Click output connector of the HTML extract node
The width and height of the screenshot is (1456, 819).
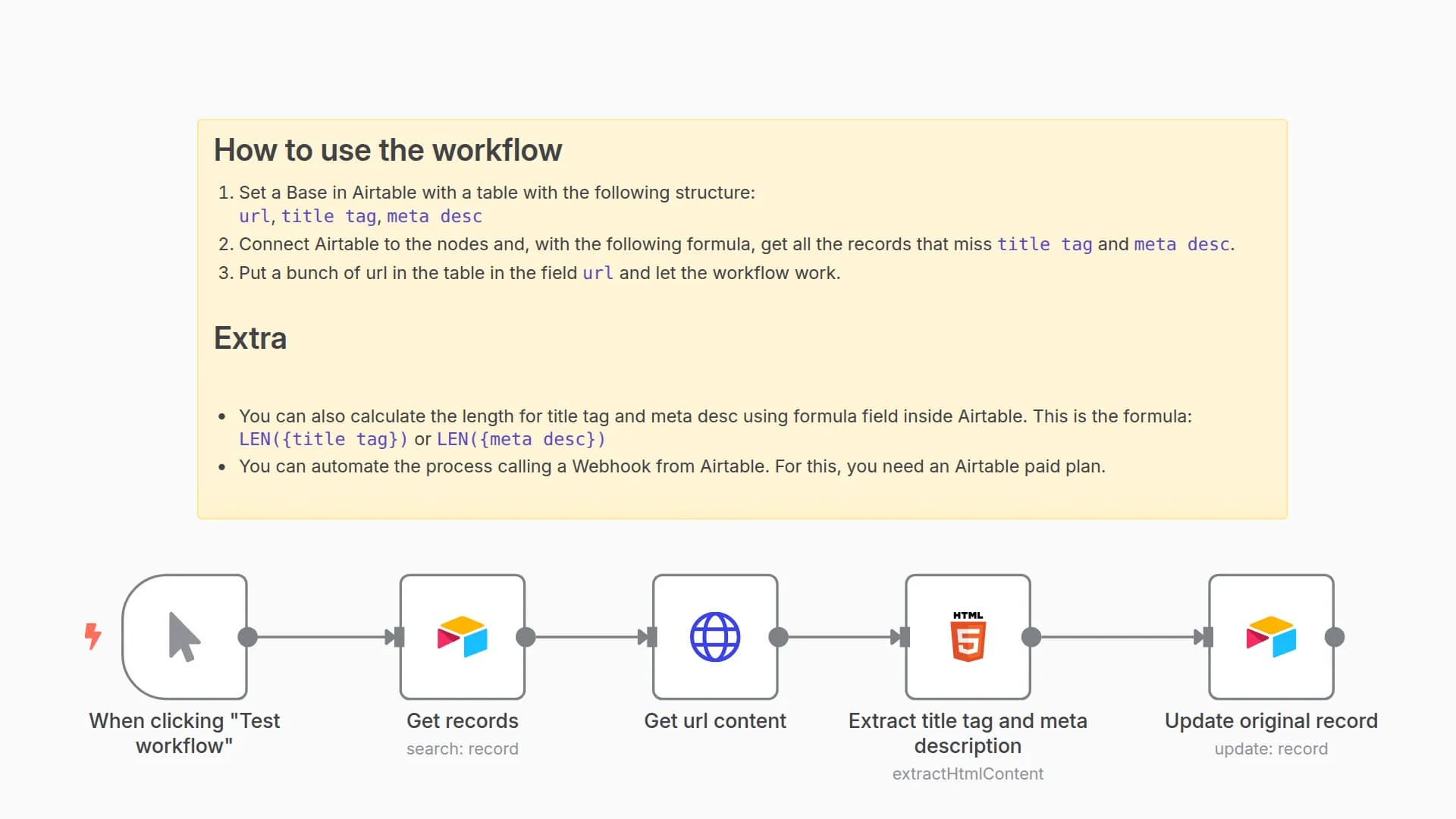[1031, 637]
